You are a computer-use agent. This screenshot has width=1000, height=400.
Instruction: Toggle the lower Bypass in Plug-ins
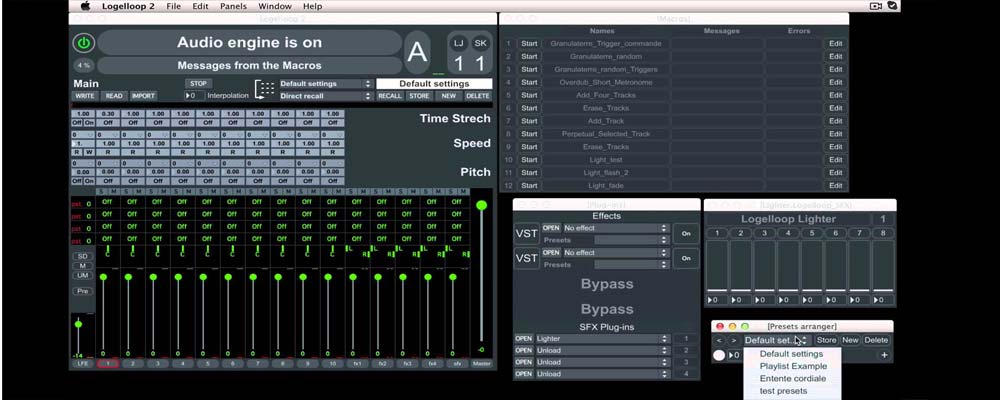607,309
